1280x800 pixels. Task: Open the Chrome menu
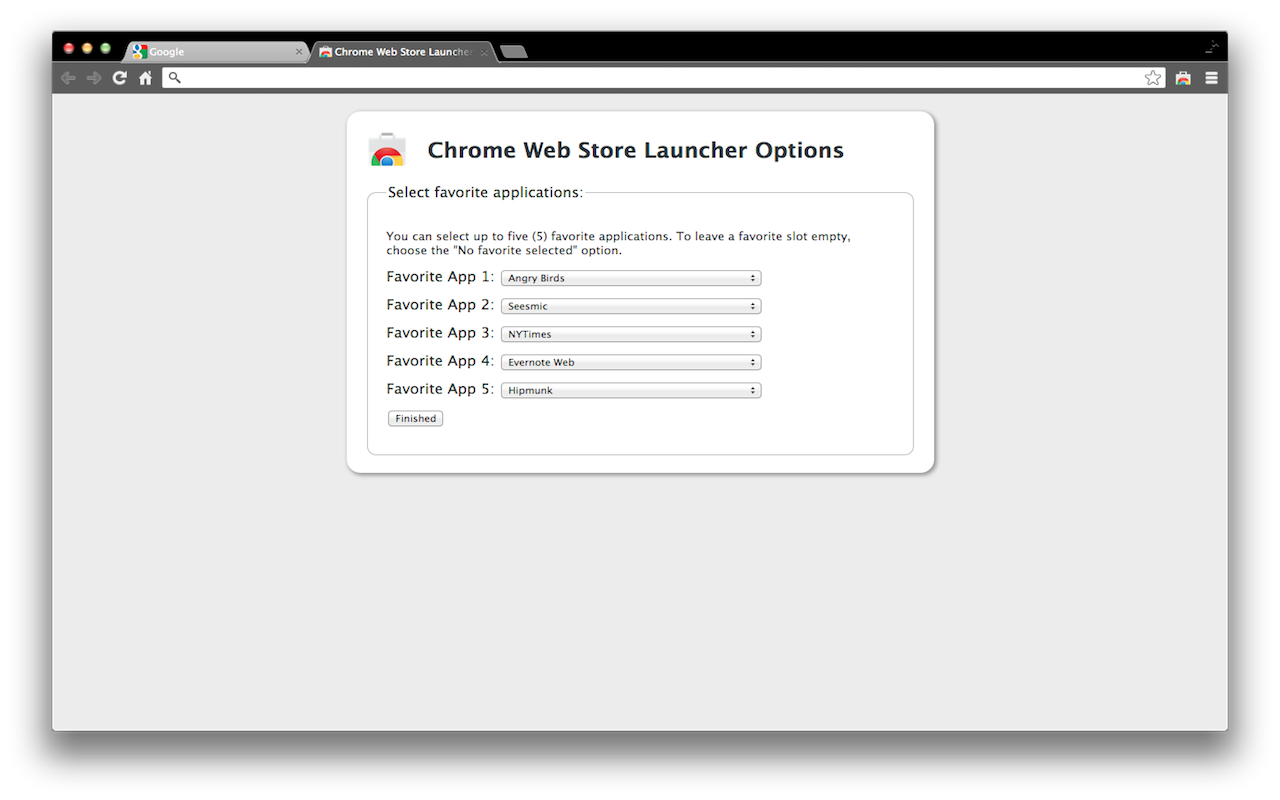tap(1211, 78)
